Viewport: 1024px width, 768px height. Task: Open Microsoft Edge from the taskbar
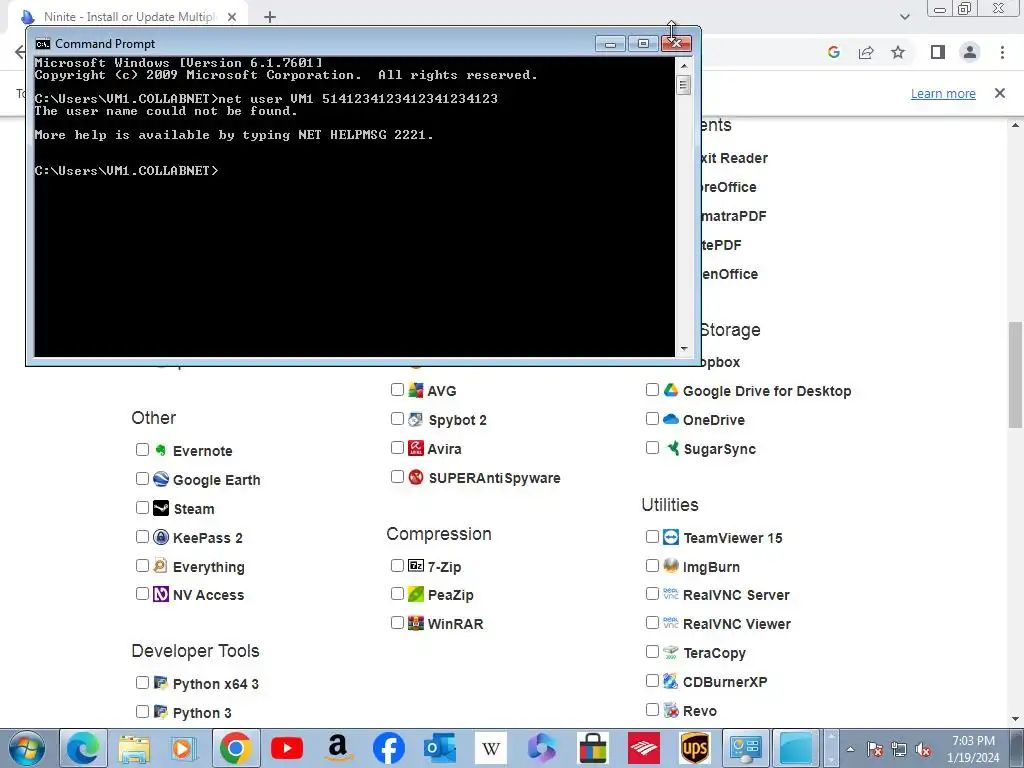point(83,748)
